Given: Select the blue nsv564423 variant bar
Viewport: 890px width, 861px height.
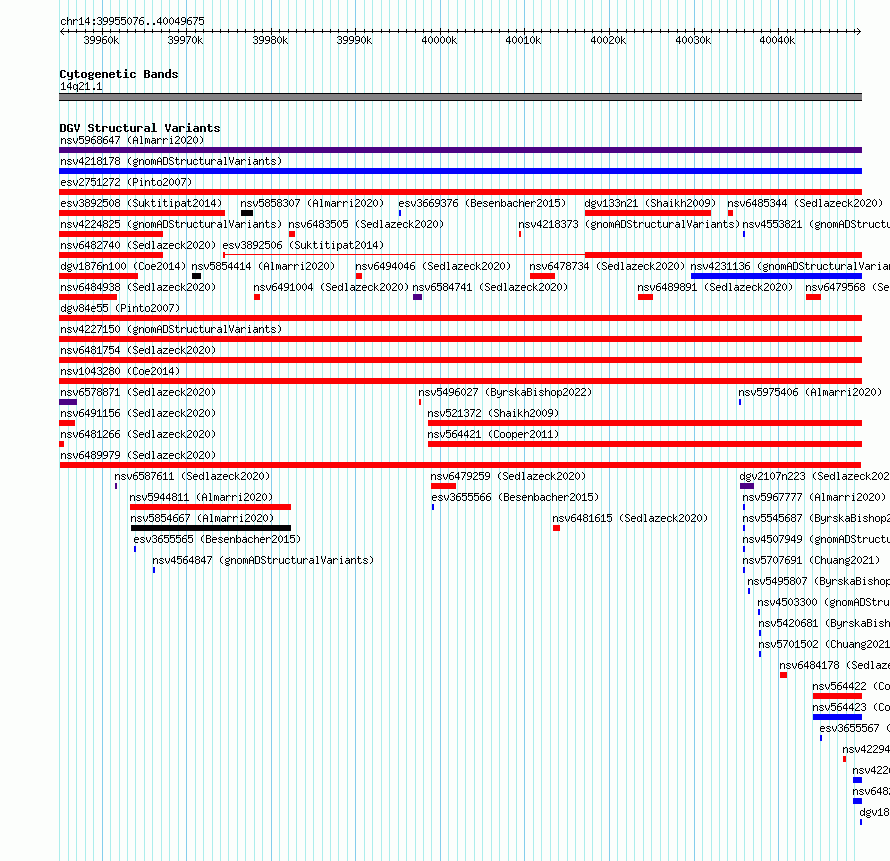Looking at the screenshot, I should pyautogui.click(x=837, y=717).
